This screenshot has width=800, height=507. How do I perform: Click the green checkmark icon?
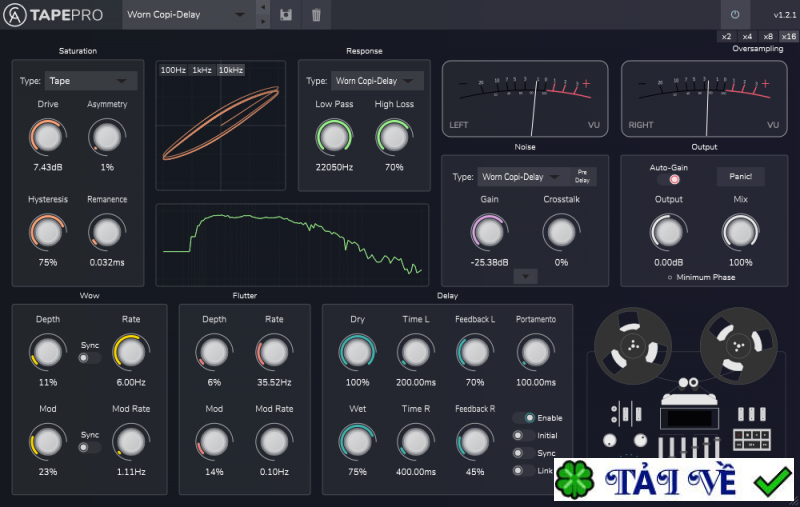tap(772, 482)
